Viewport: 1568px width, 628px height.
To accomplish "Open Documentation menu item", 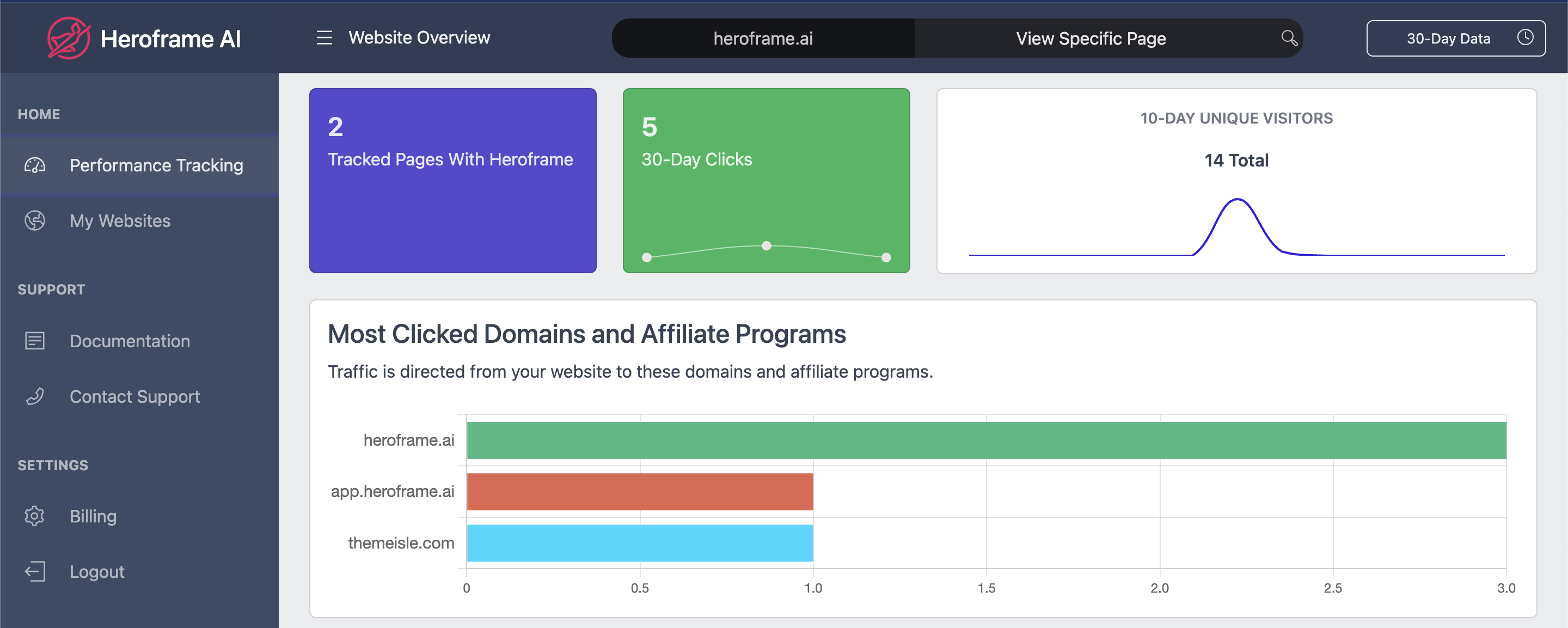I will (x=139, y=341).
